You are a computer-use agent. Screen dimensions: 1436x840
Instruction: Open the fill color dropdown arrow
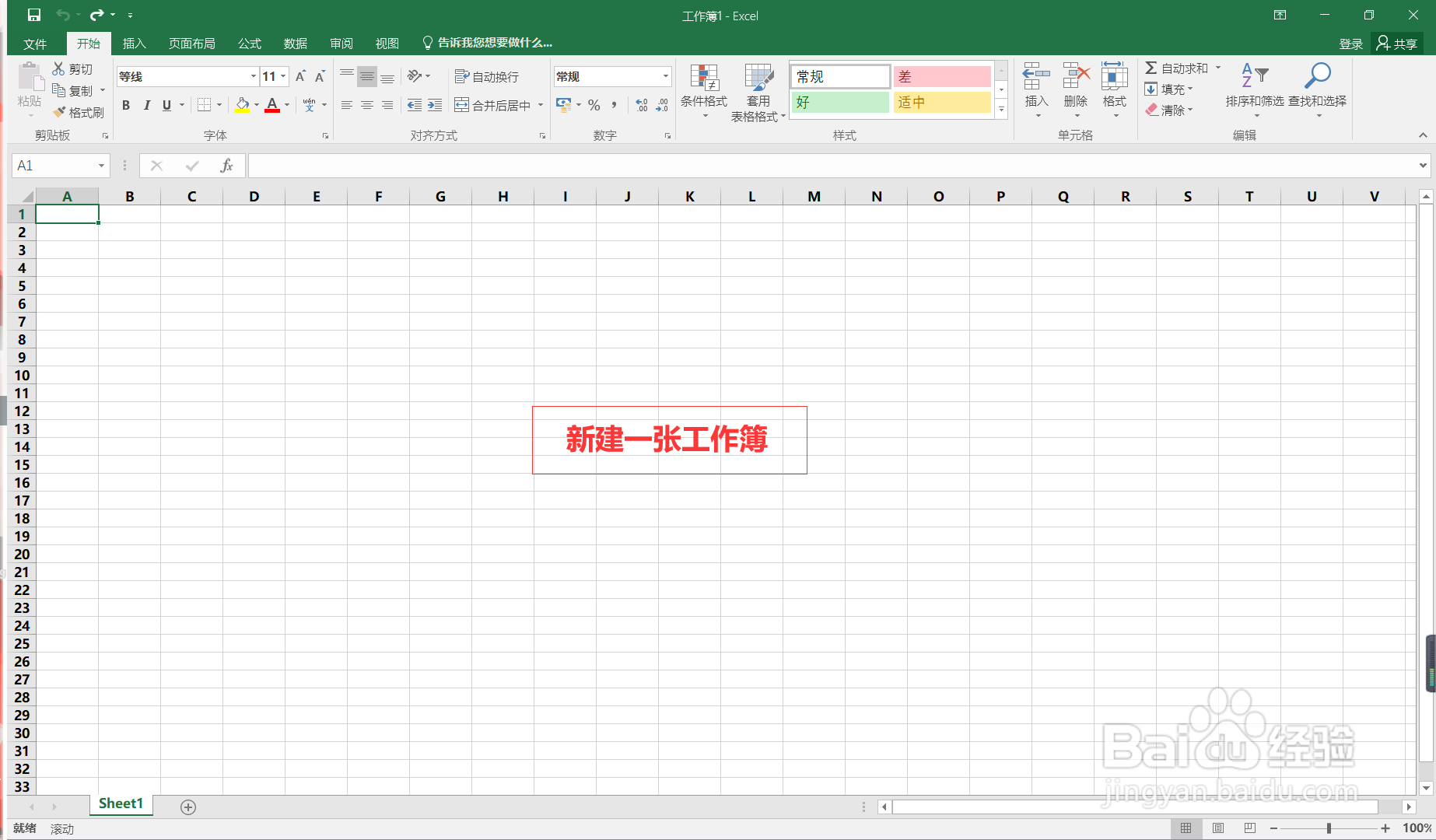pos(256,105)
